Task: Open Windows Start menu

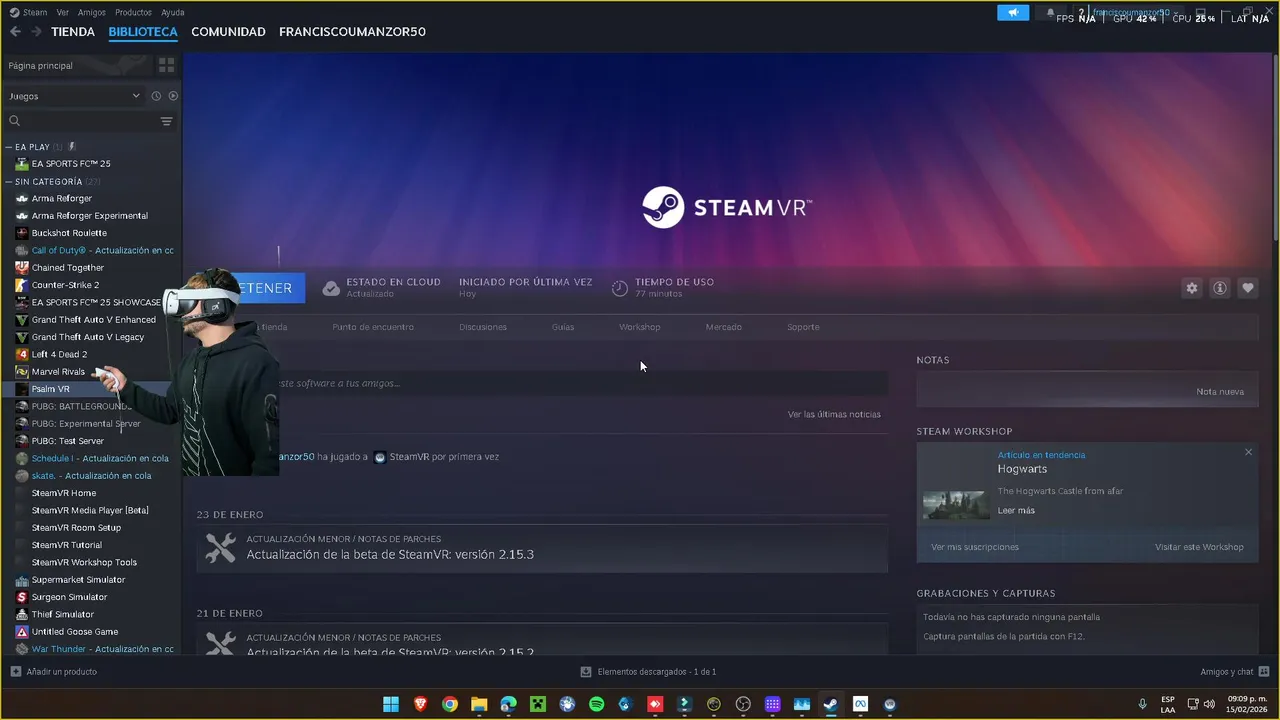Action: 391,704
